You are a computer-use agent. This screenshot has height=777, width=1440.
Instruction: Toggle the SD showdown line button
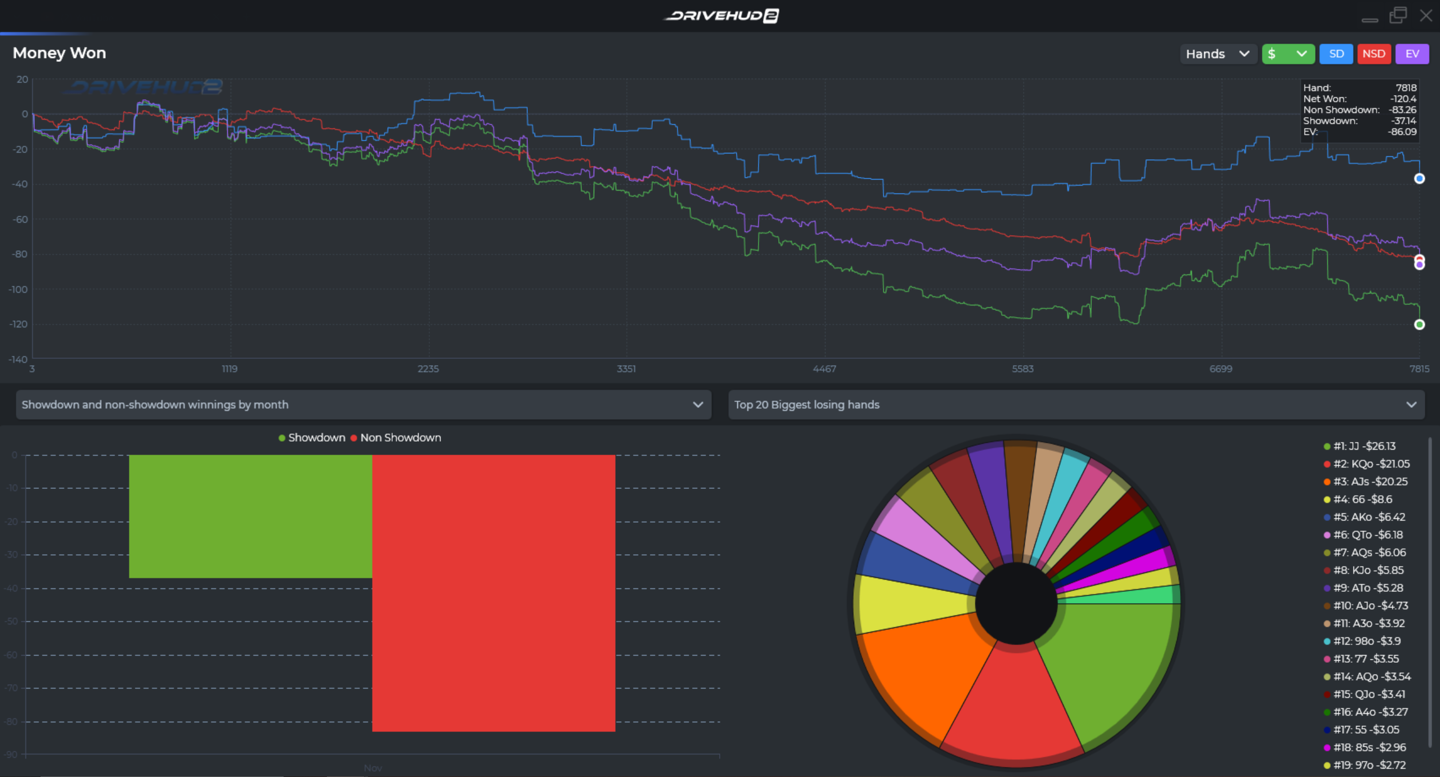[x=1336, y=54]
